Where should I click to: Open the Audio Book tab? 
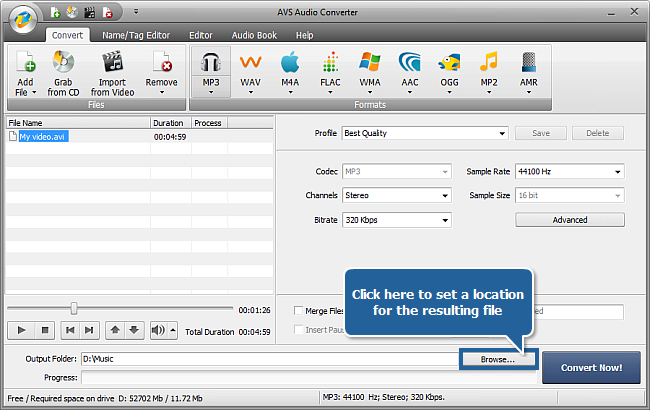pos(254,35)
